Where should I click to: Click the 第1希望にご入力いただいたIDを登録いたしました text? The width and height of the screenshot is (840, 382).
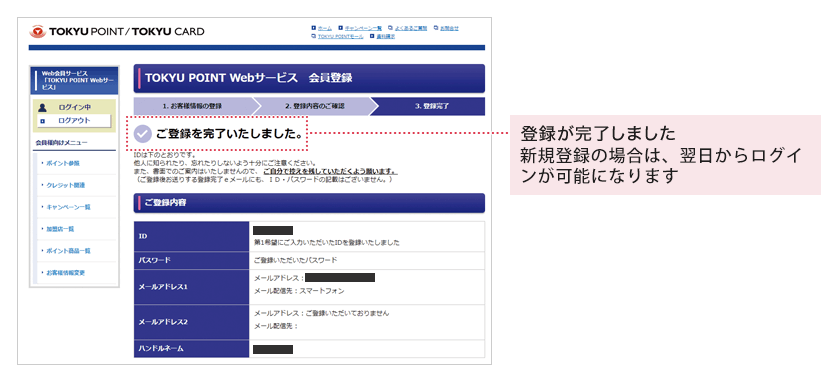click(327, 243)
